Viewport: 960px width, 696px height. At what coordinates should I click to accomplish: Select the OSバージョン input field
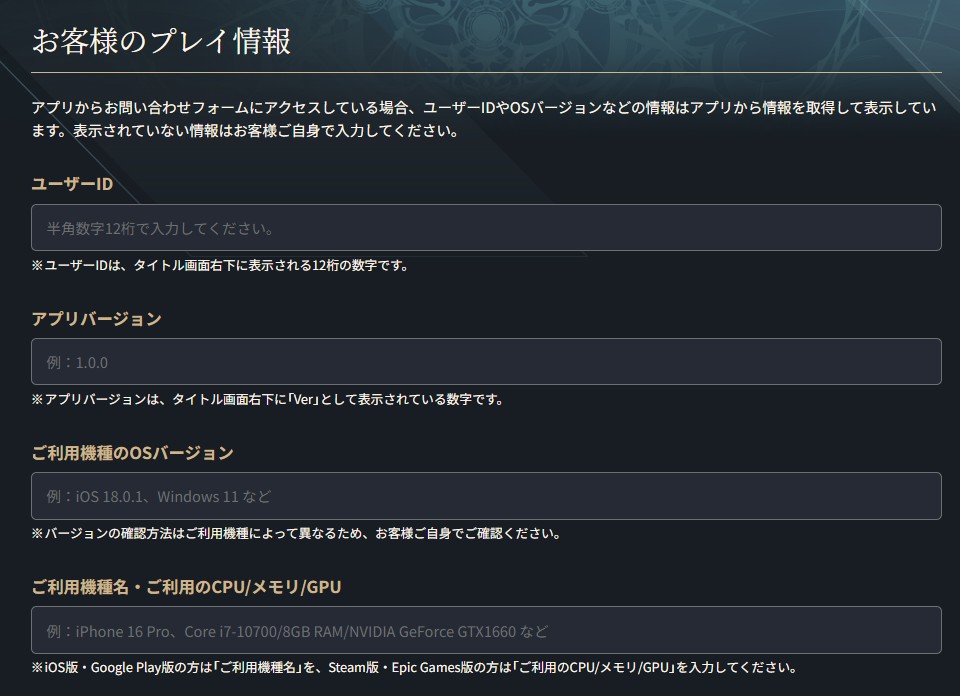pyautogui.click(x=486, y=496)
